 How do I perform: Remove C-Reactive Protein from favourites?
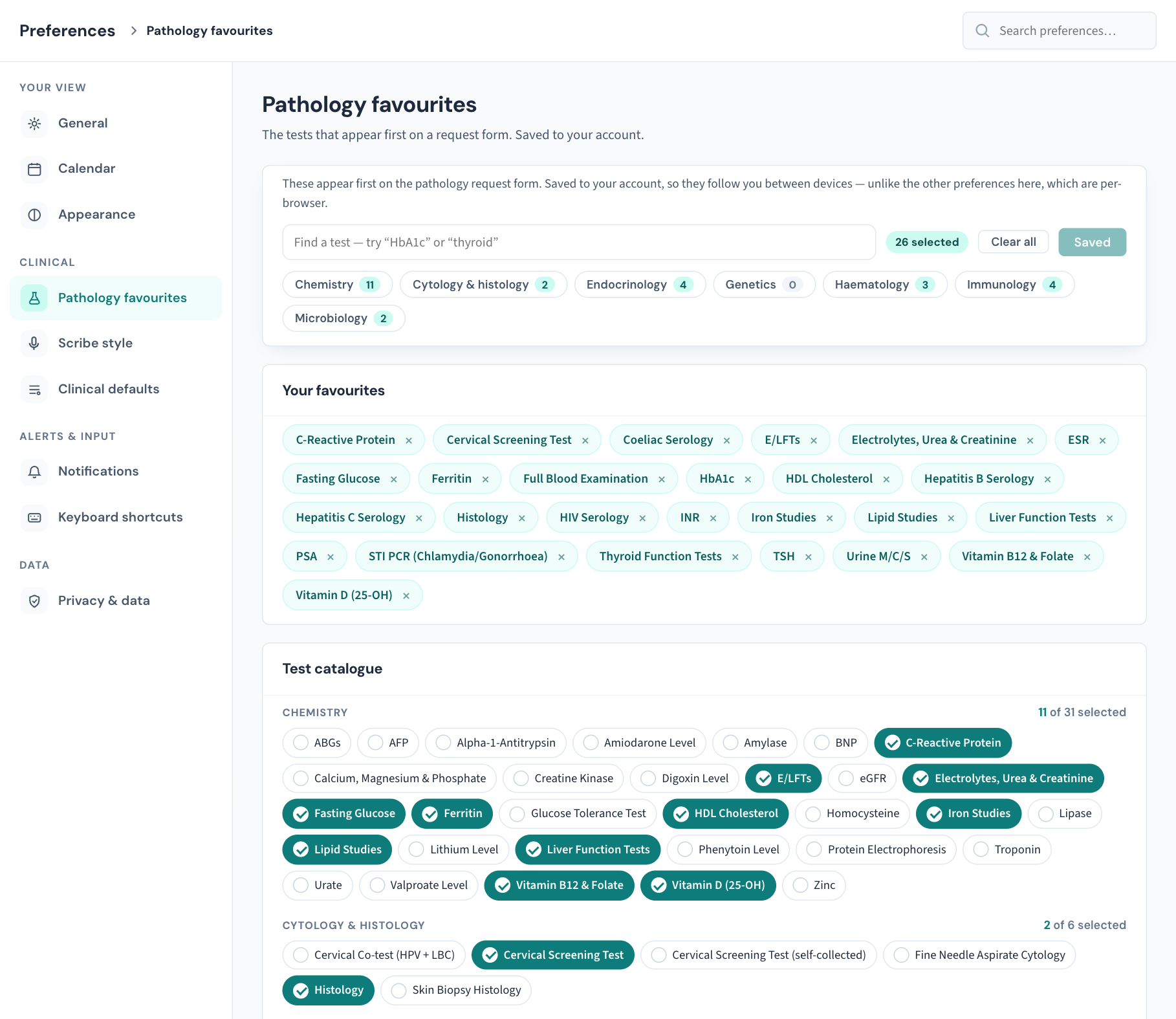coord(409,441)
